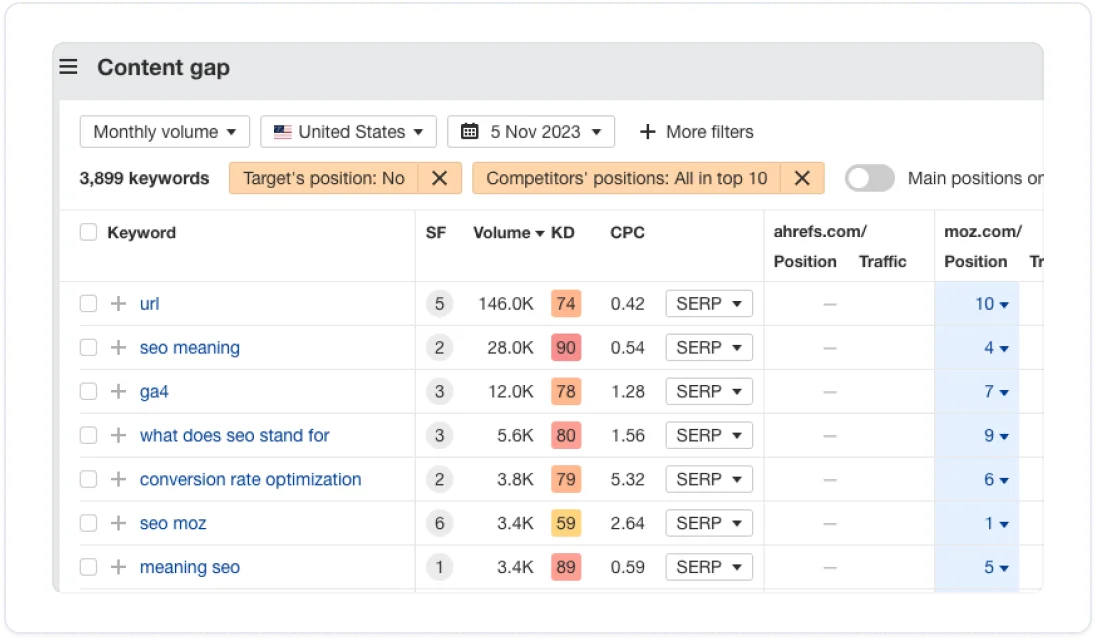The width and height of the screenshot is (1096, 640).
Task: Remove the "Target's position: No" filter with its X icon
Action: pos(438,178)
